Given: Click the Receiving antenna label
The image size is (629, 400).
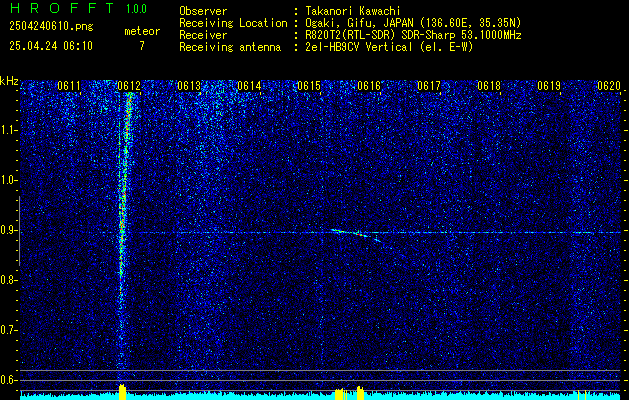Looking at the screenshot, I should pos(230,47).
